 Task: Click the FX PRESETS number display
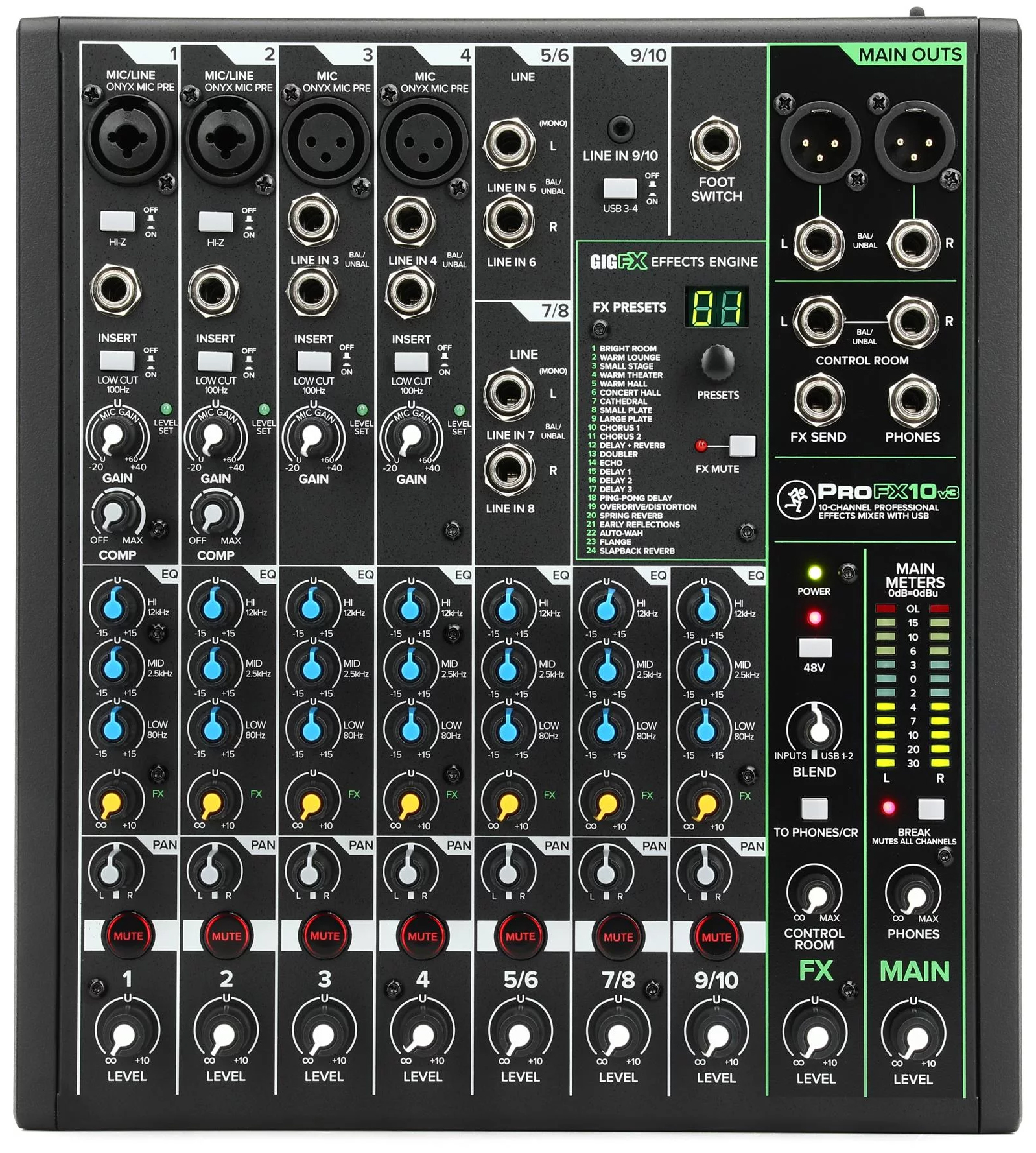716,307
